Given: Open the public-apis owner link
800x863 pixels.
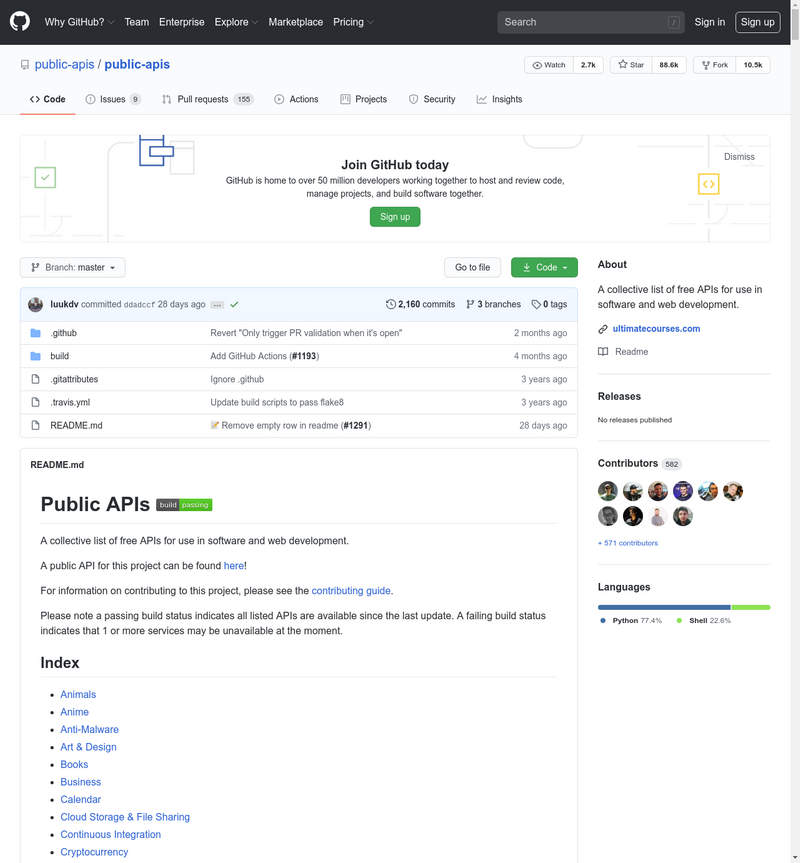Looking at the screenshot, I should coord(64,64).
